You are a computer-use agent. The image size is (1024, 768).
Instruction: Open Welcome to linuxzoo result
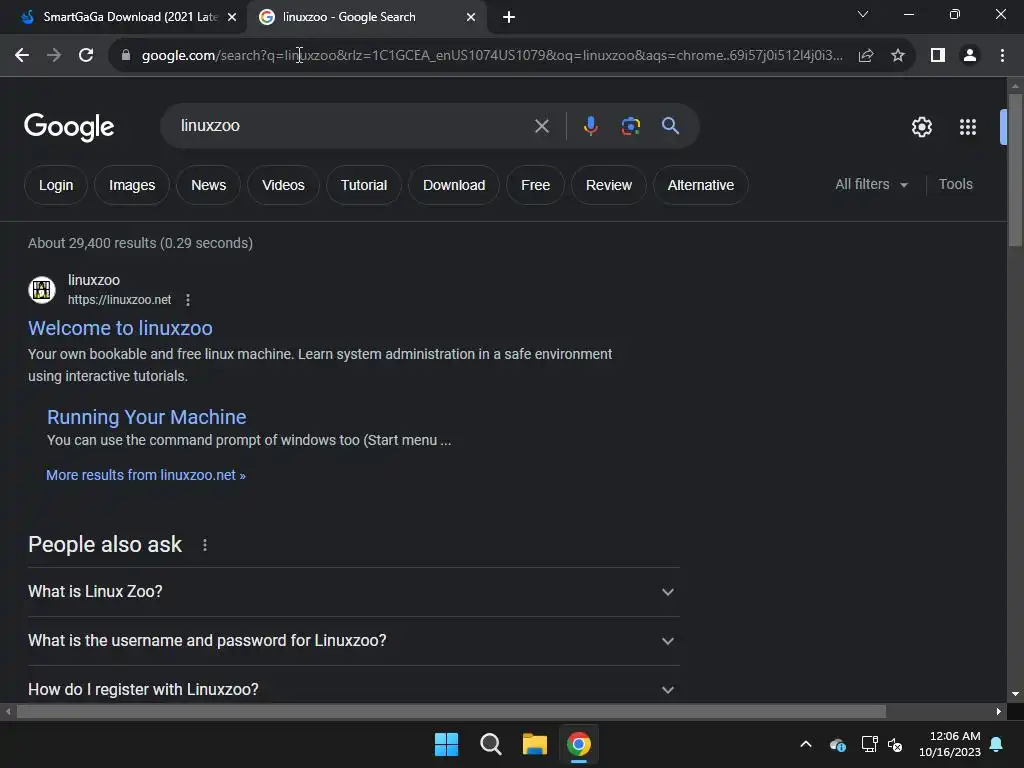[120, 328]
